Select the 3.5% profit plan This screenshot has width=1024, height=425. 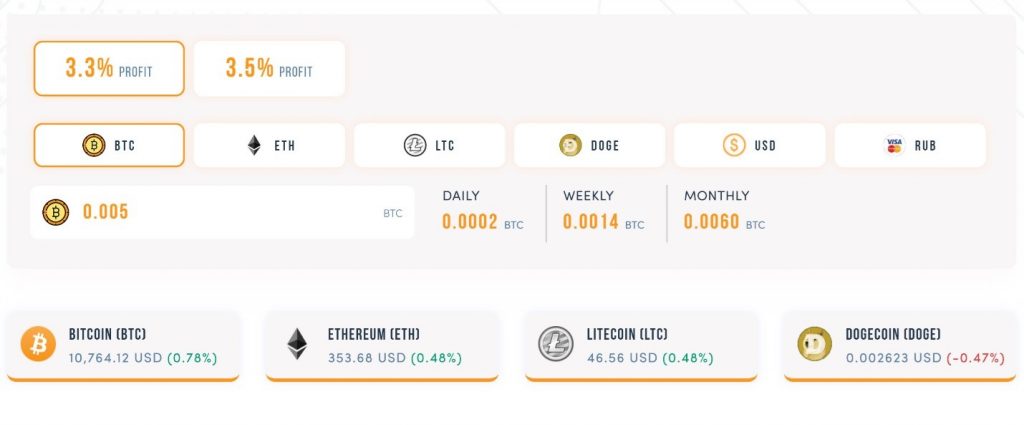(x=269, y=69)
